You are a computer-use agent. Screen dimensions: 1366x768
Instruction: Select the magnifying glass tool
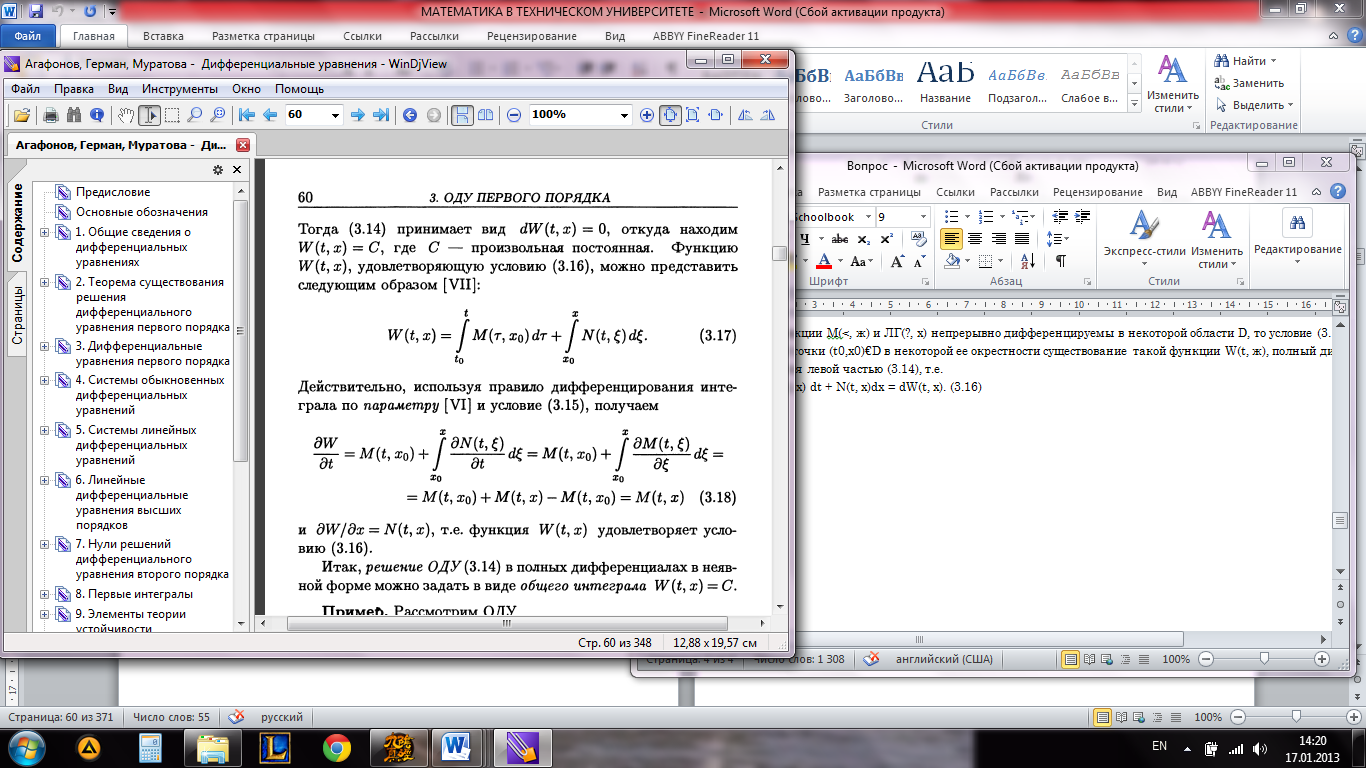194,115
